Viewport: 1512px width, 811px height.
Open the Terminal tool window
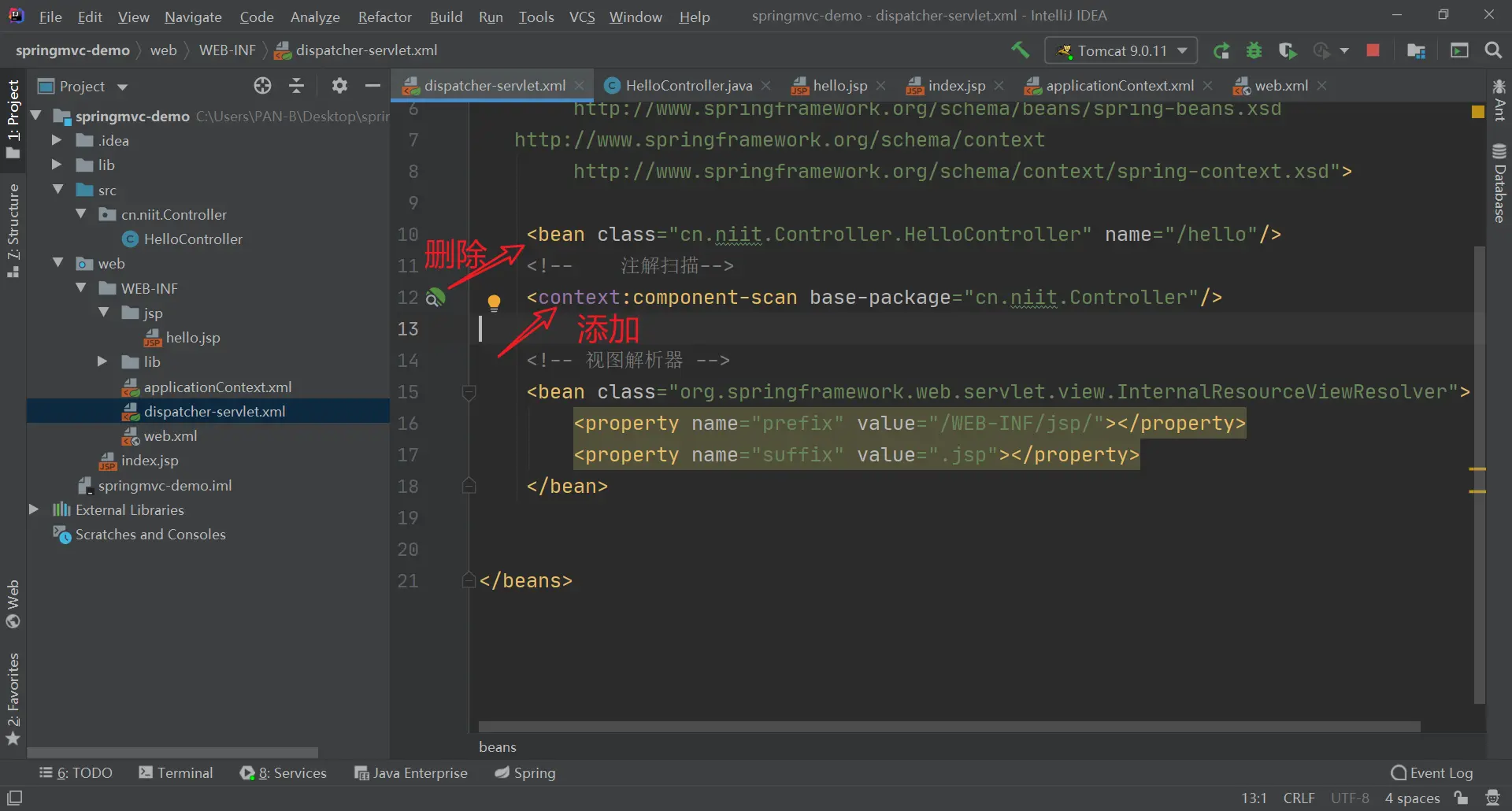click(176, 773)
